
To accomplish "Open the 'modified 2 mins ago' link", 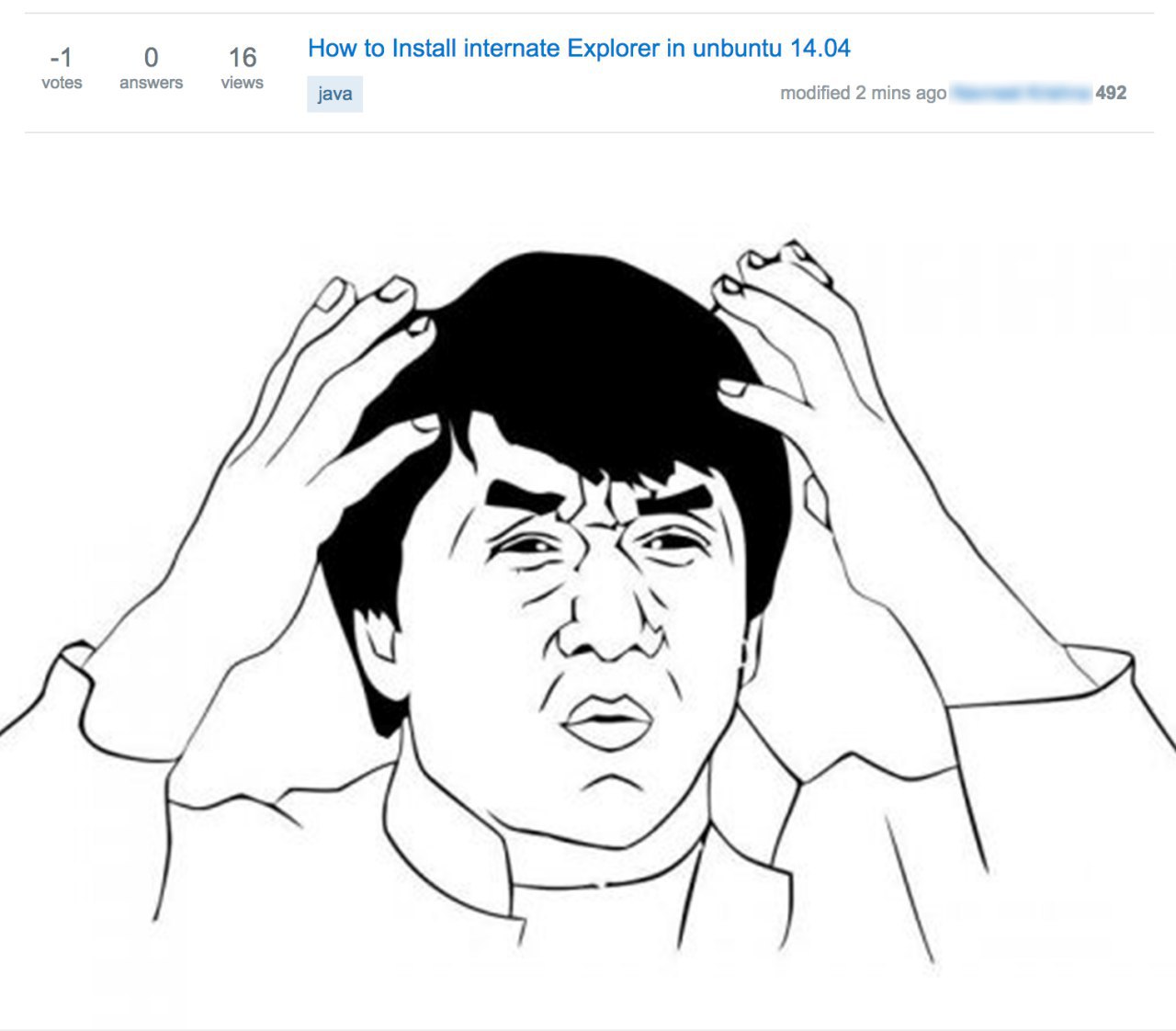I will [863, 93].
